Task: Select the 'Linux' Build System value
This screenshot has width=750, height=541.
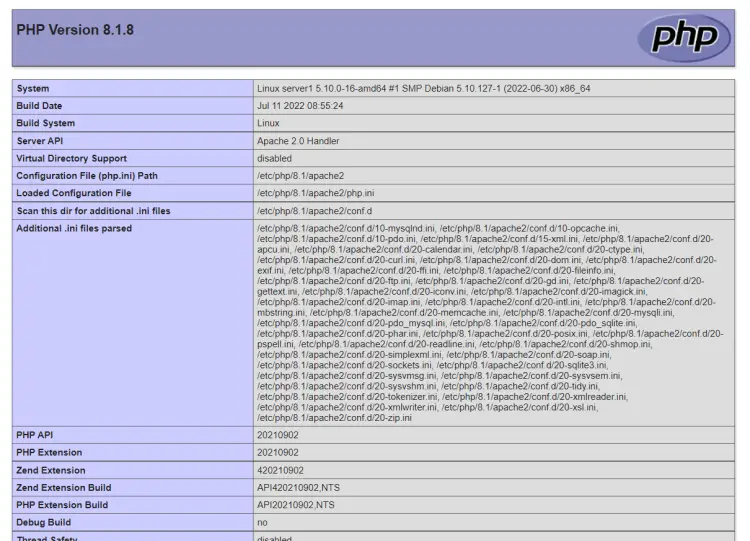Action: click(x=268, y=123)
